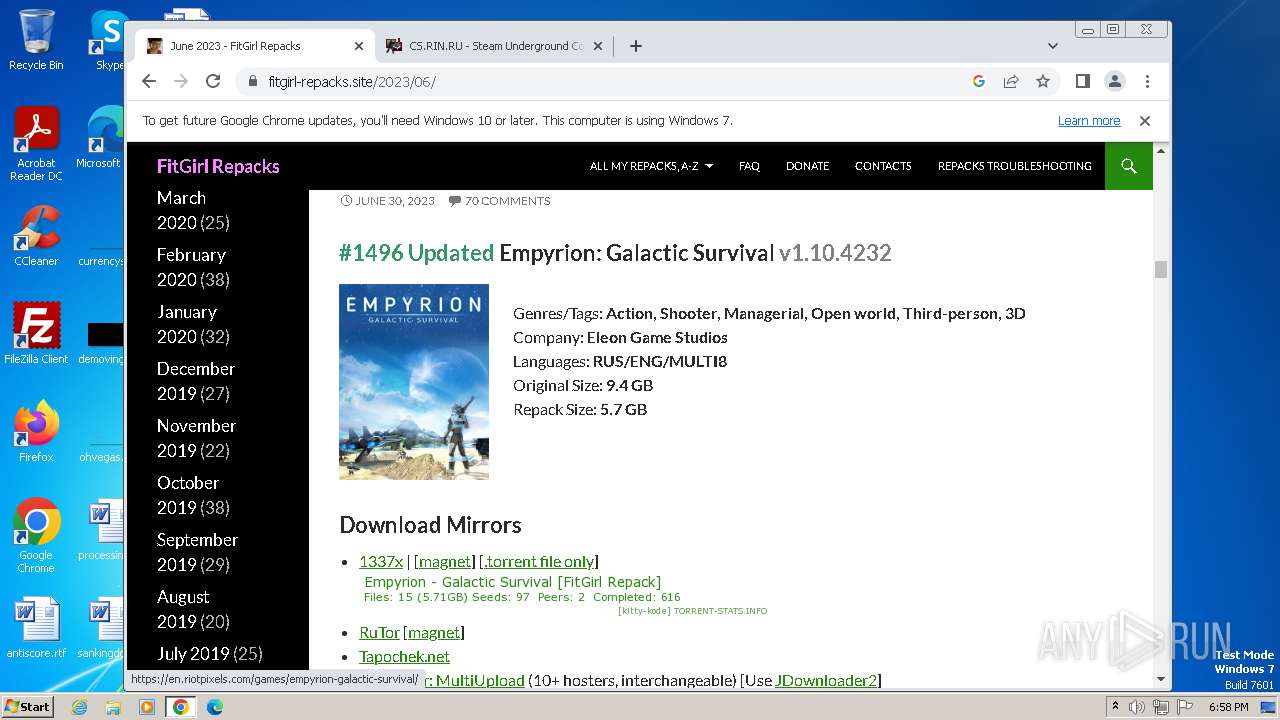1280x720 pixels.
Task: Expand the tab search dropdown chevron
Action: 1053,46
